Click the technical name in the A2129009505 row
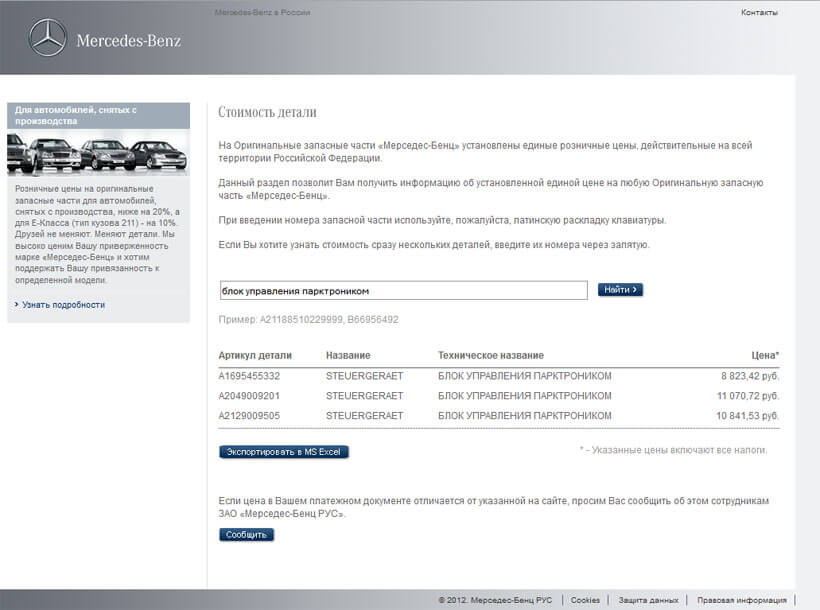The height and width of the screenshot is (610, 820). 525,415
